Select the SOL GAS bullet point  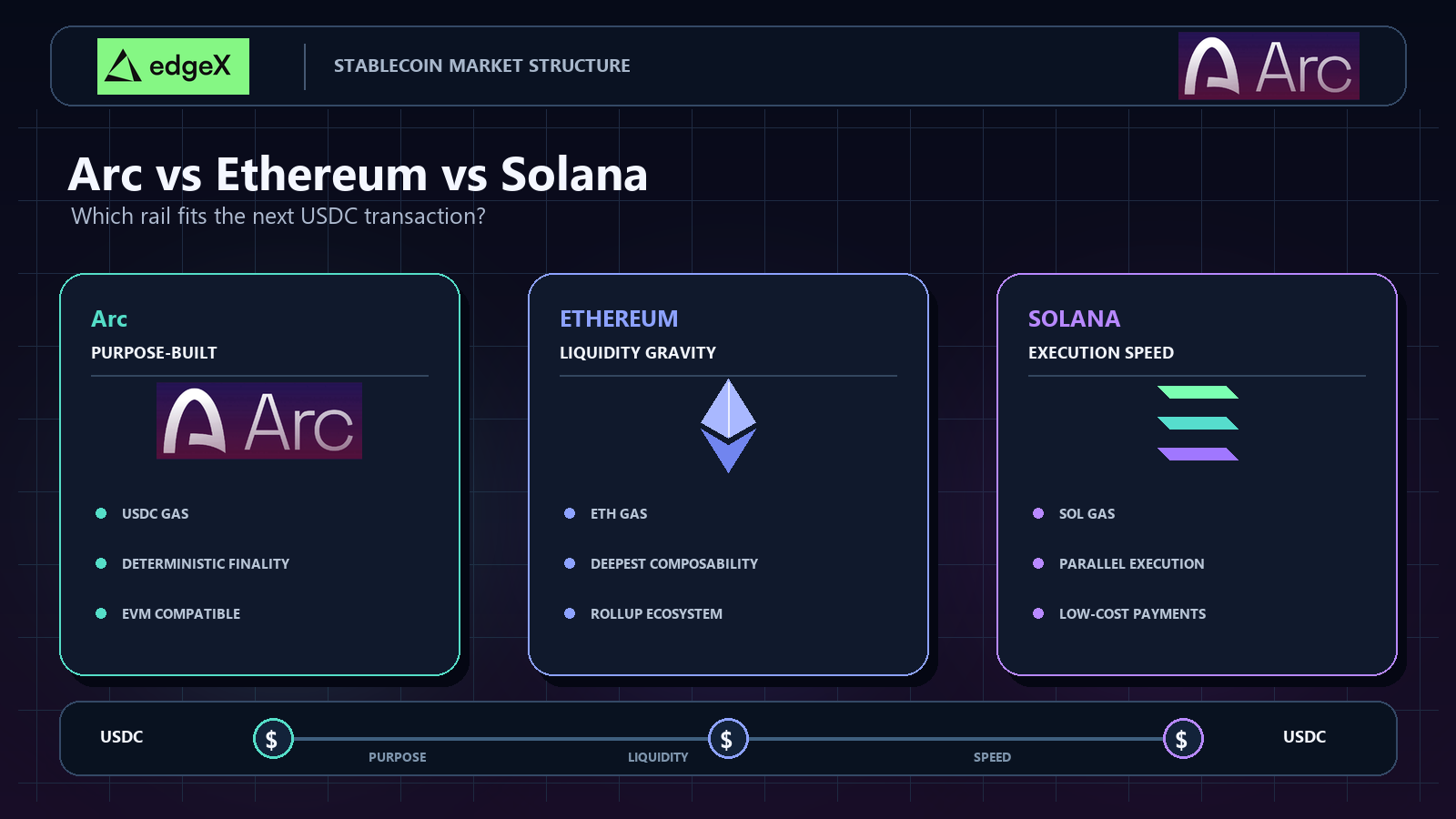1074,513
